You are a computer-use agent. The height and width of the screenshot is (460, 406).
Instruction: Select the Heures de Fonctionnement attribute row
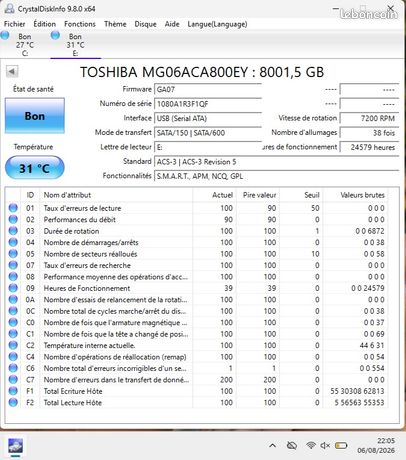point(197,288)
